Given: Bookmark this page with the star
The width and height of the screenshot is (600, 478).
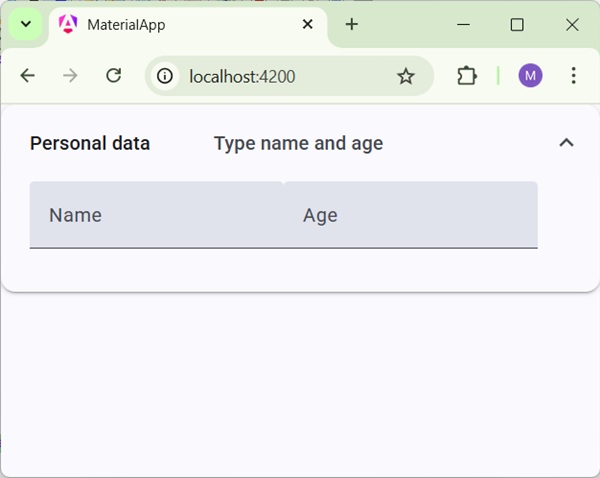Looking at the screenshot, I should coord(405,76).
